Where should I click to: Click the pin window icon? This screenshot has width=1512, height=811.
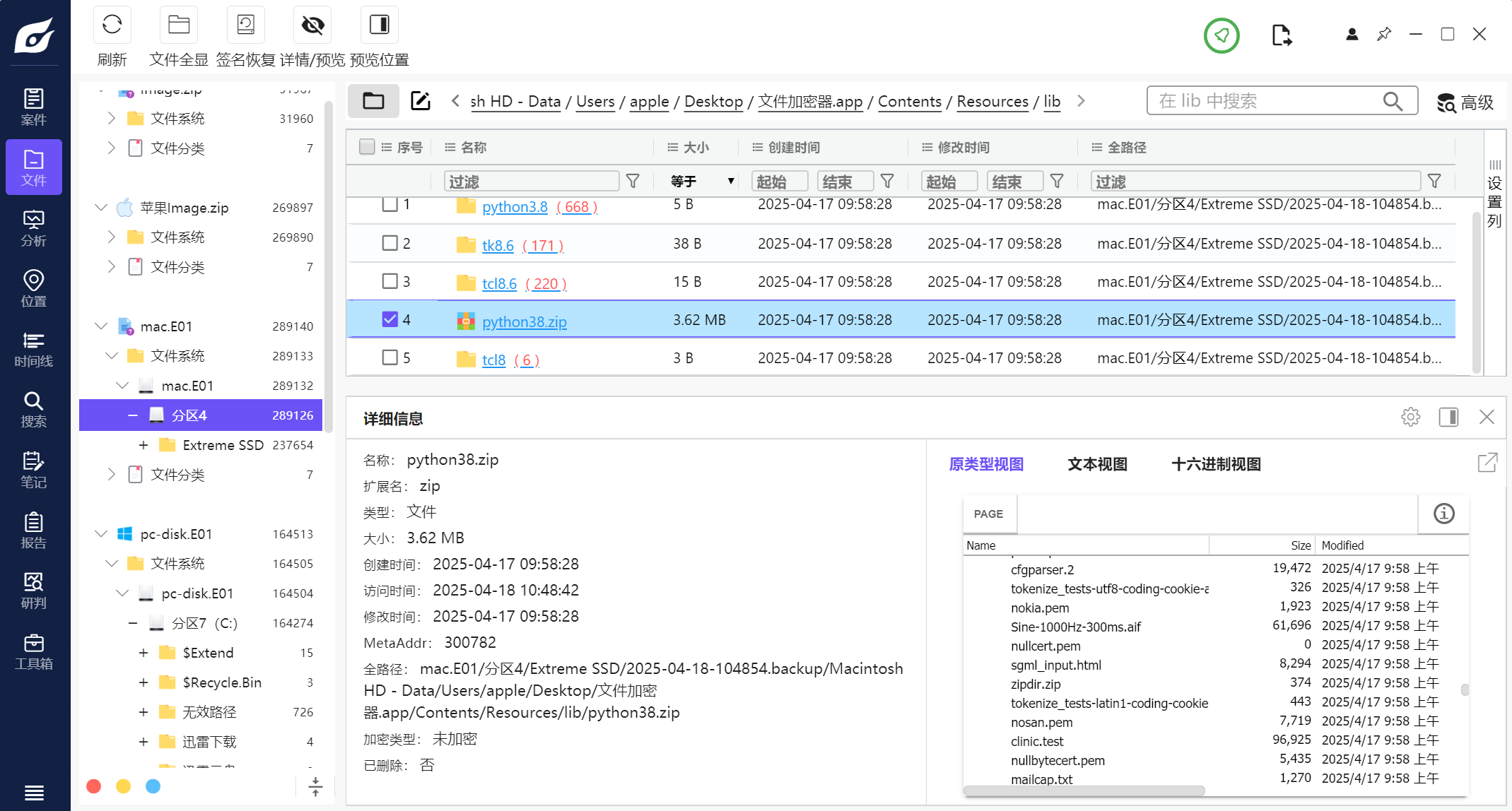[x=1384, y=34]
